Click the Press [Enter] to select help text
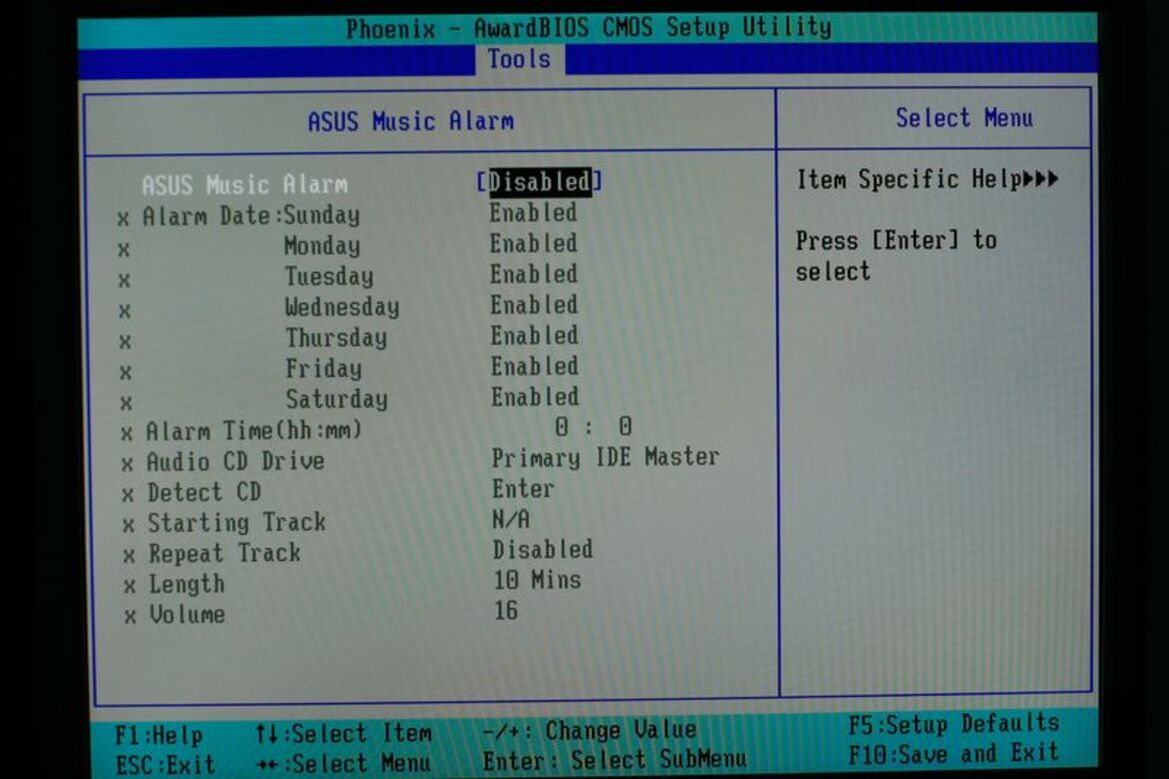 (x=896, y=256)
